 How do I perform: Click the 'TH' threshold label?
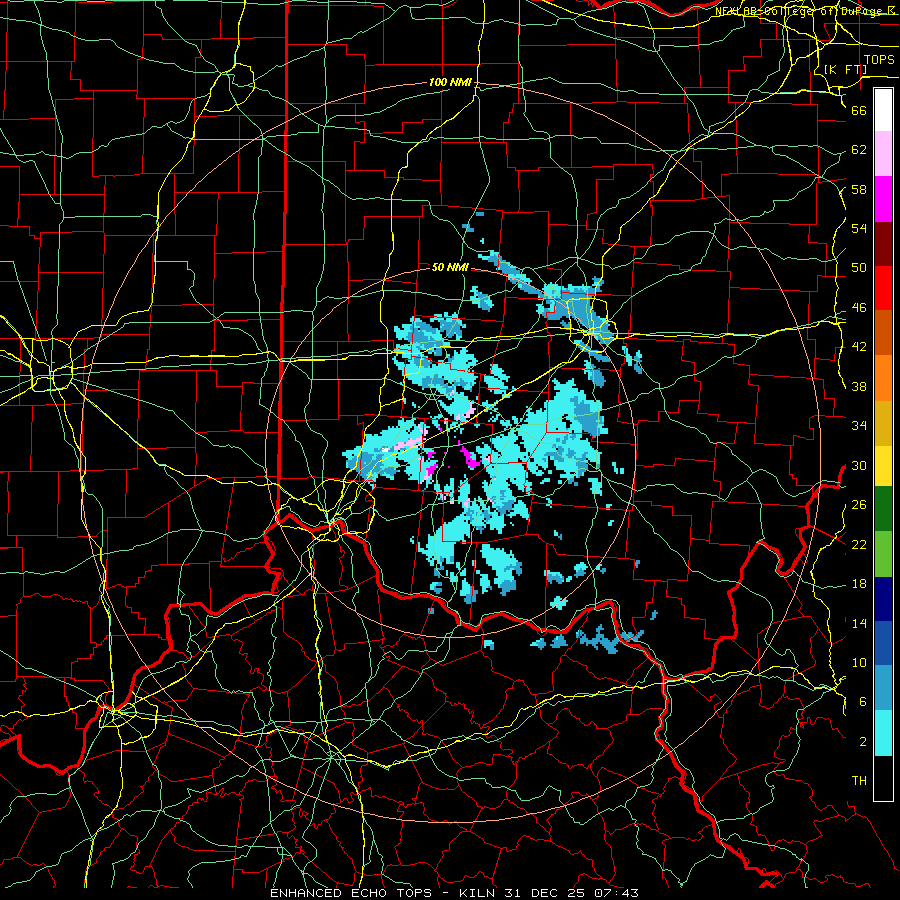point(859,781)
